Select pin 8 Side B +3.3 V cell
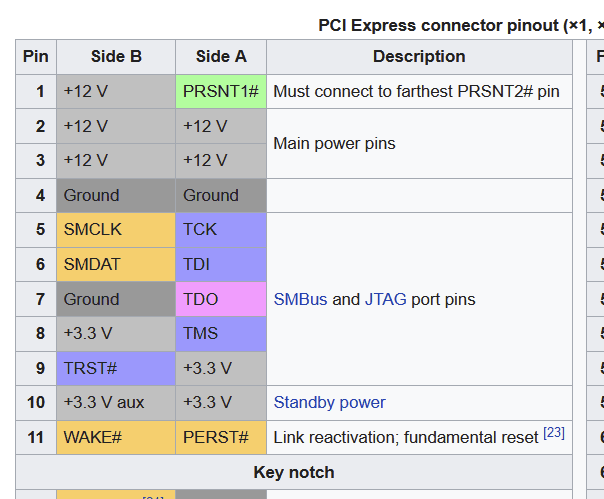The width and height of the screenshot is (604, 499). 116,334
